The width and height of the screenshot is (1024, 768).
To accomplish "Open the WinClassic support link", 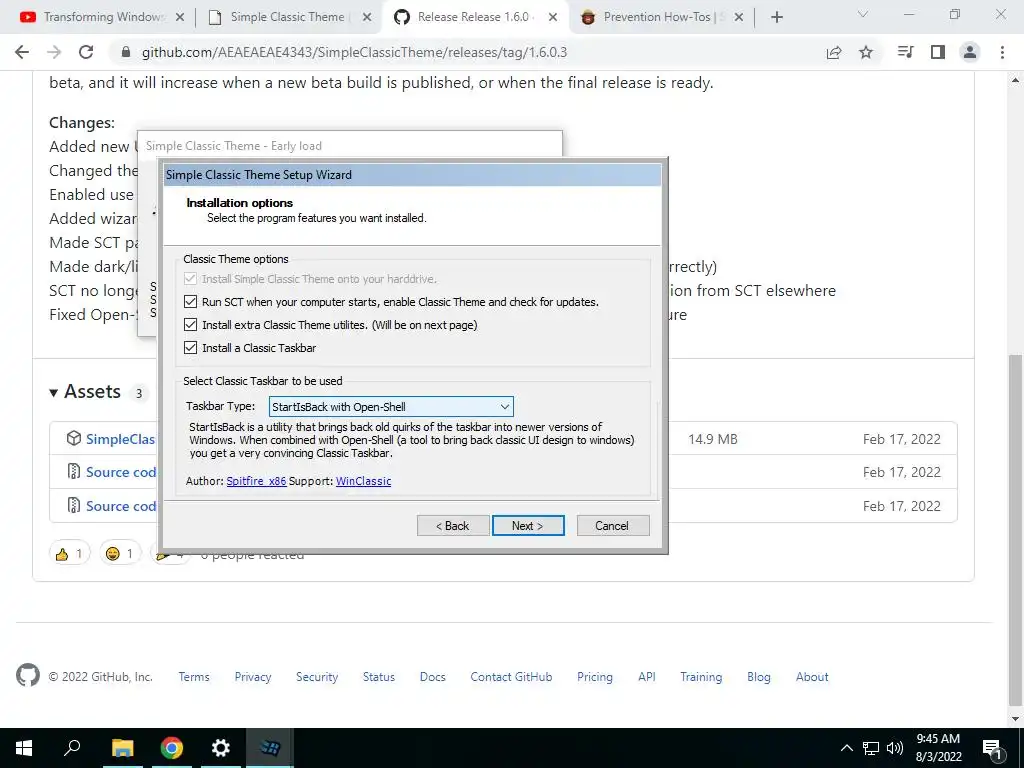I will click(363, 481).
